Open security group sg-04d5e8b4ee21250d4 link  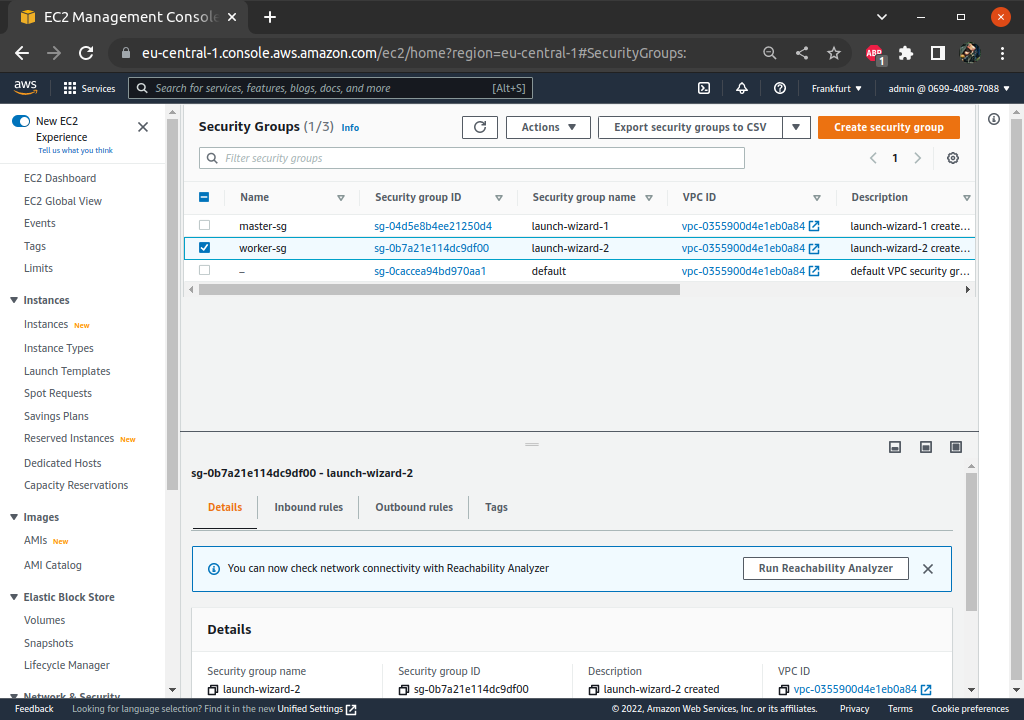(x=433, y=226)
